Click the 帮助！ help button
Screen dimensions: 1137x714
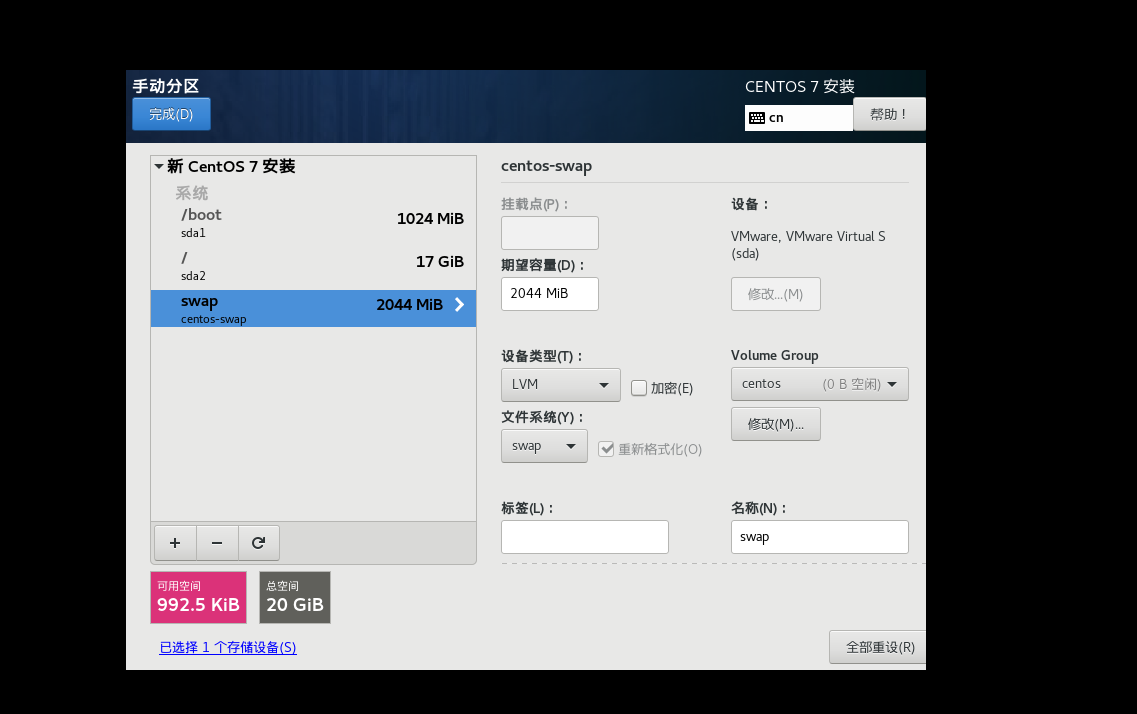(889, 115)
